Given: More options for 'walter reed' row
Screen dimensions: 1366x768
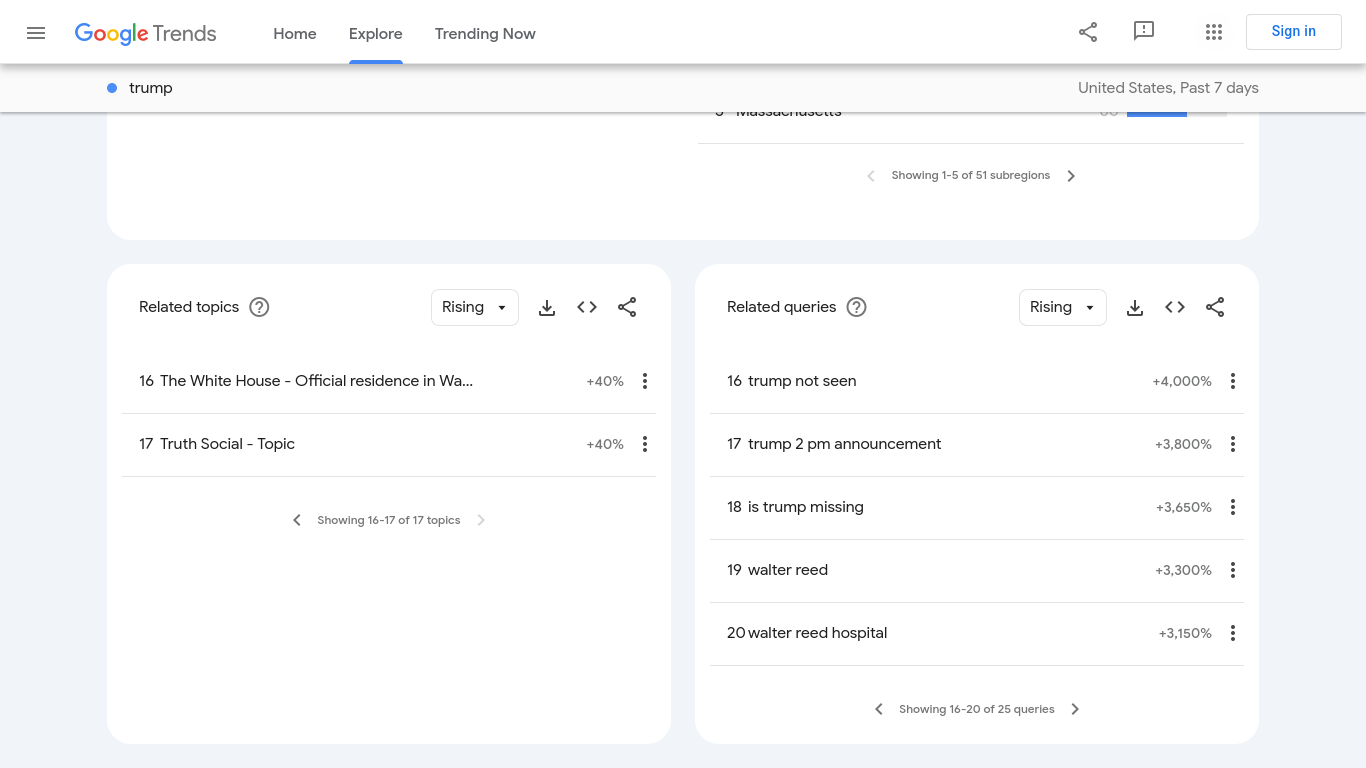Looking at the screenshot, I should pyautogui.click(x=1233, y=570).
